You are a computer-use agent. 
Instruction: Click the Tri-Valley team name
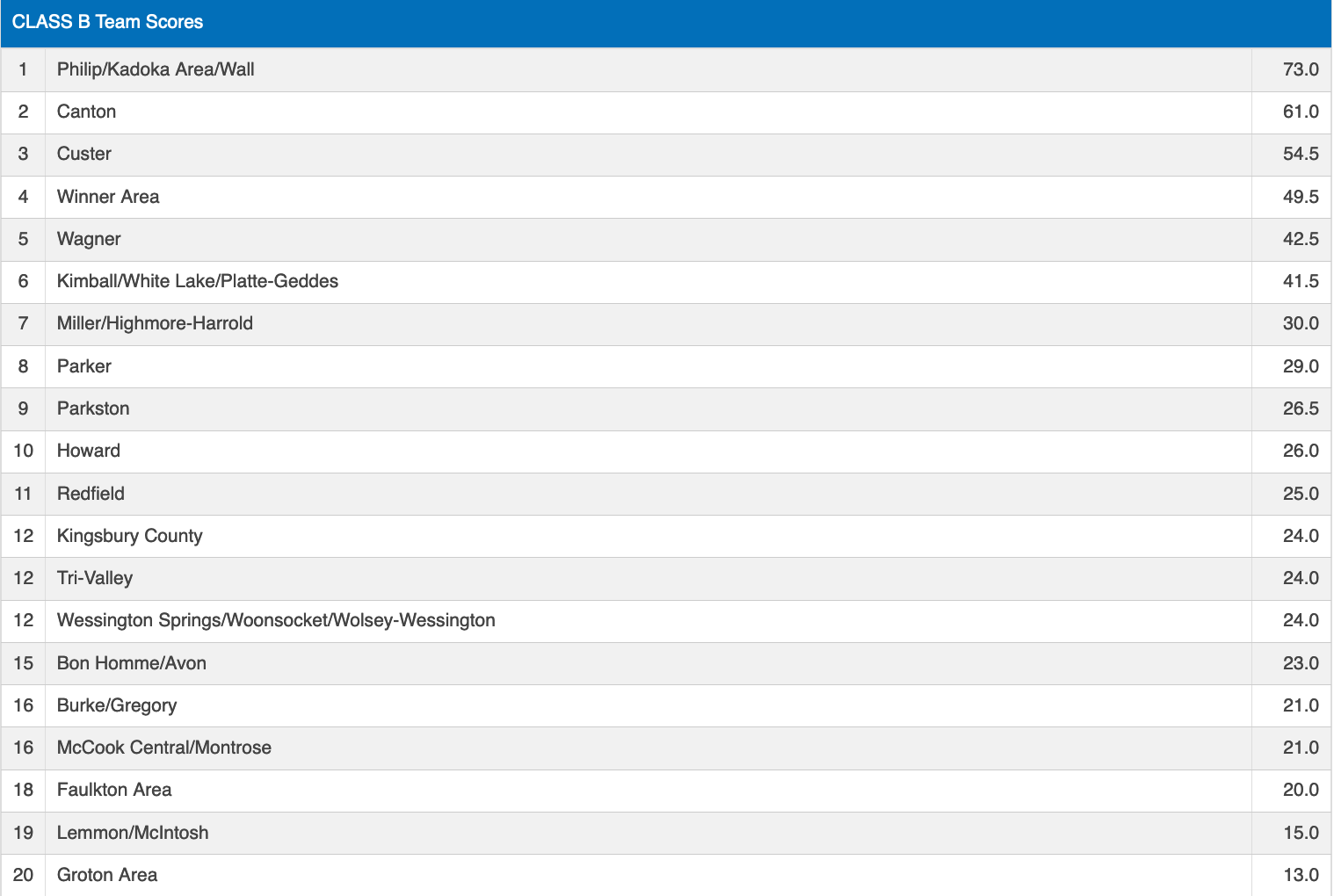[95, 578]
